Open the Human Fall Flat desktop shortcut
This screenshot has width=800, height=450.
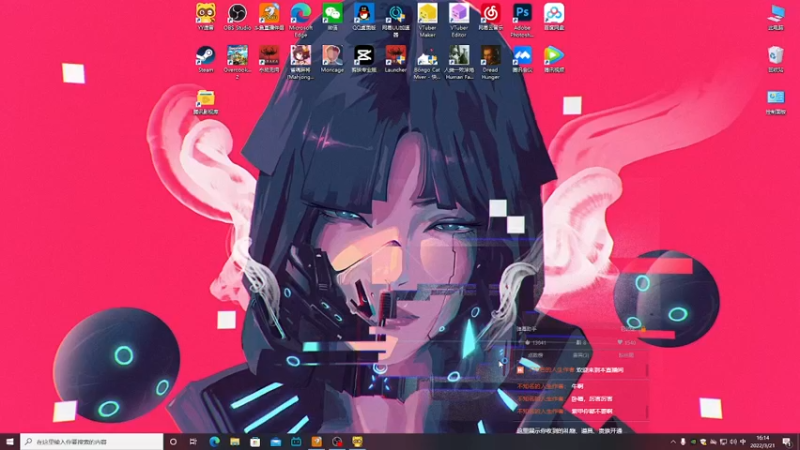tap(459, 62)
